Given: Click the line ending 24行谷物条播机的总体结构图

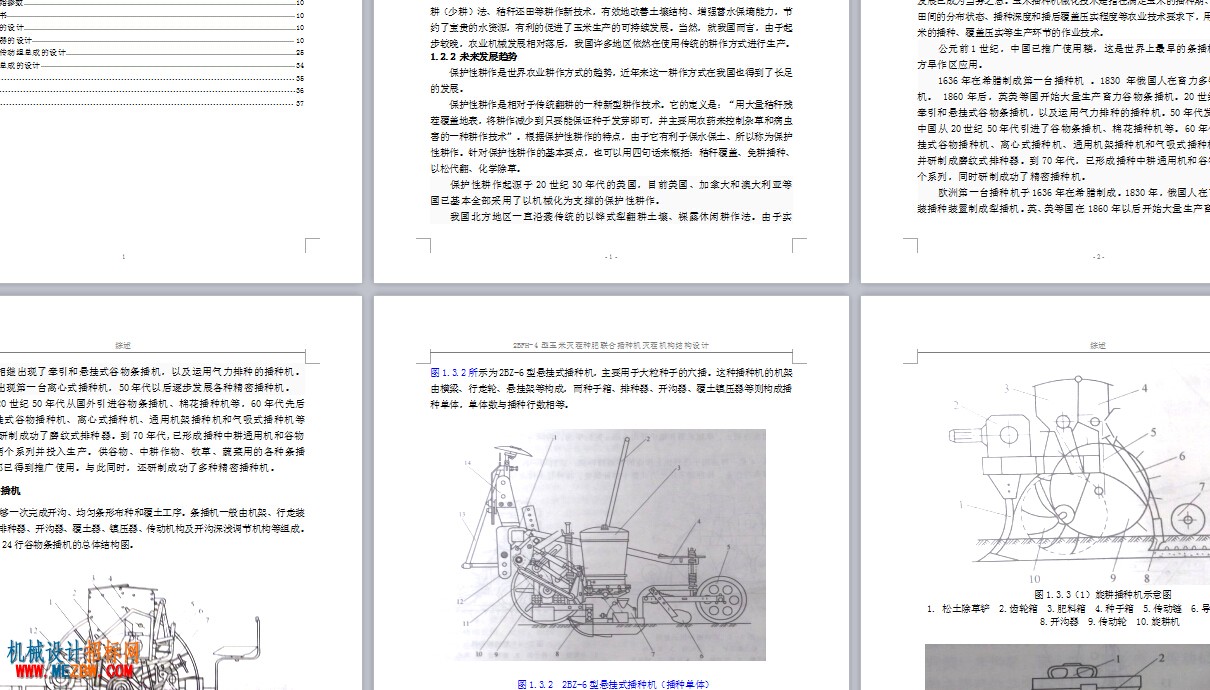Looking at the screenshot, I should [66, 545].
